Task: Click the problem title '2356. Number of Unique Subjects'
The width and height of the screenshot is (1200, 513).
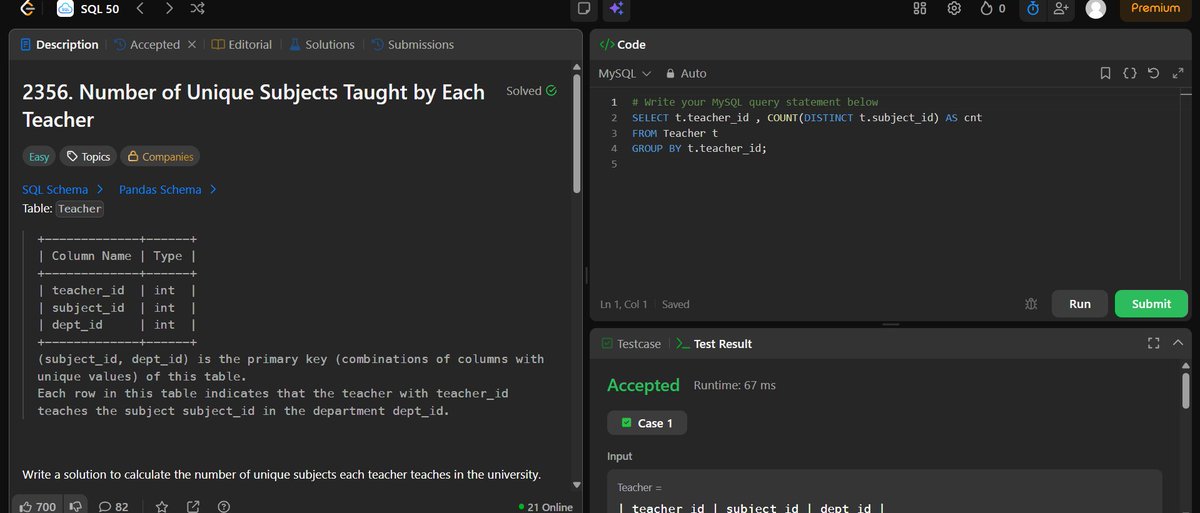Action: pos(253,105)
